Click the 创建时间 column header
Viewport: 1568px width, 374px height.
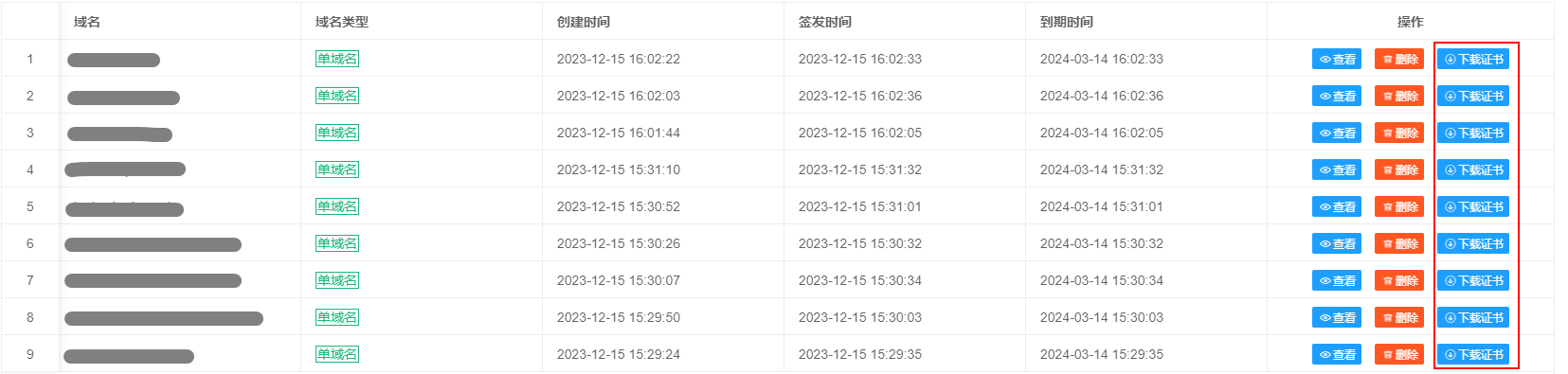point(584,22)
